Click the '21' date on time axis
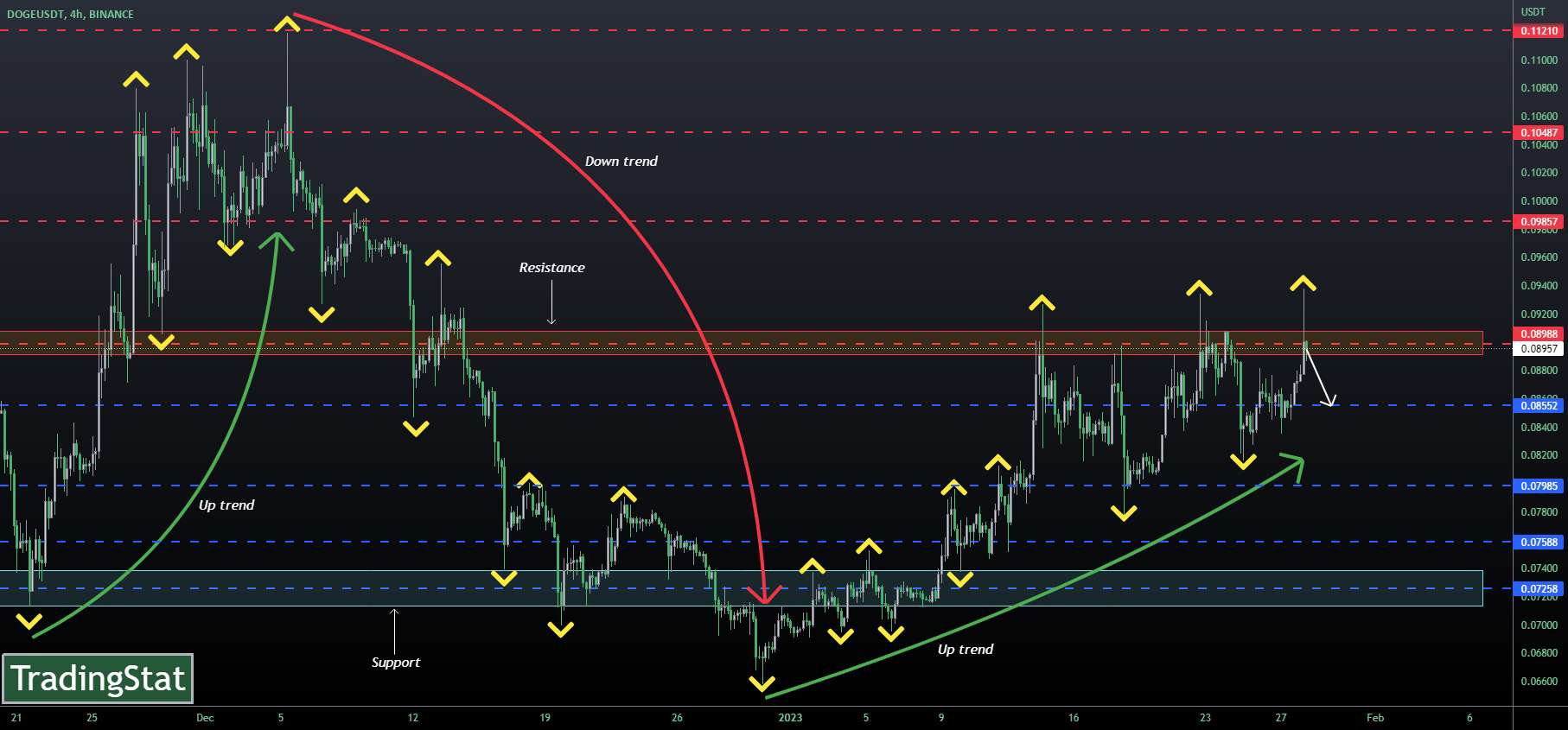Viewport: 1568px width, 730px height. click(16, 718)
